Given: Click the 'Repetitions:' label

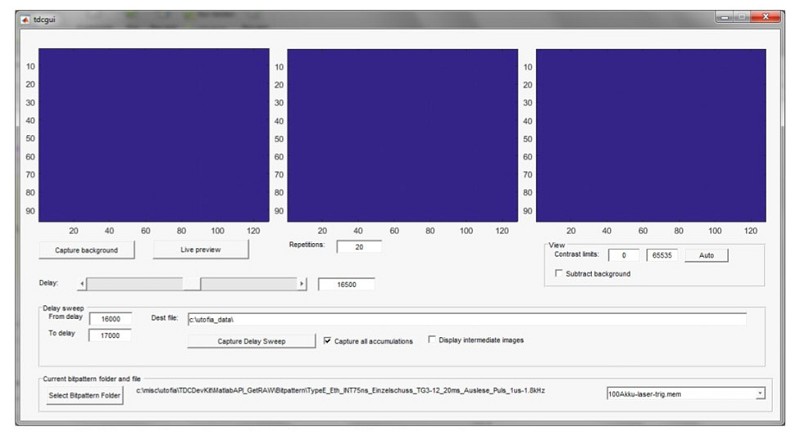Looking at the screenshot, I should coord(307,244).
